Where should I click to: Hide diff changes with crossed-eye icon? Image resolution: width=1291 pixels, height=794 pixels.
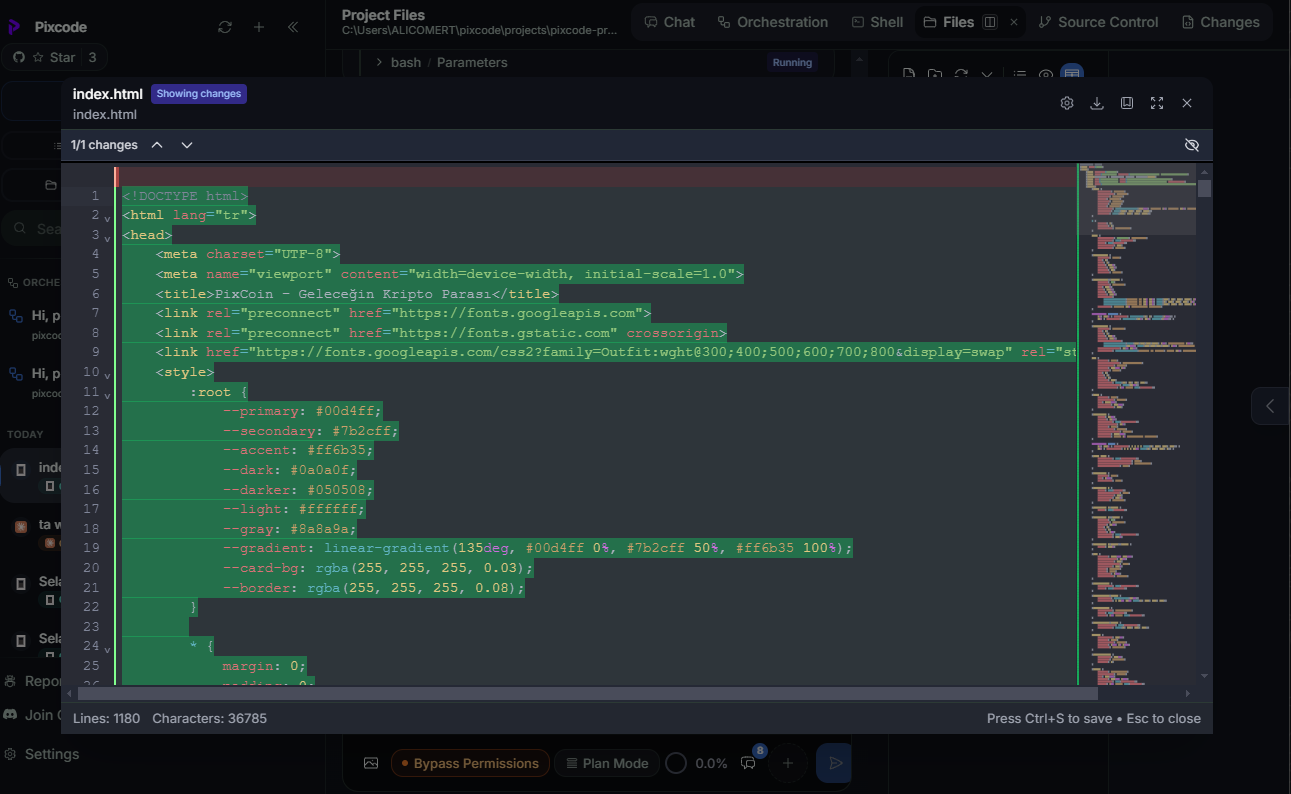(x=1191, y=145)
